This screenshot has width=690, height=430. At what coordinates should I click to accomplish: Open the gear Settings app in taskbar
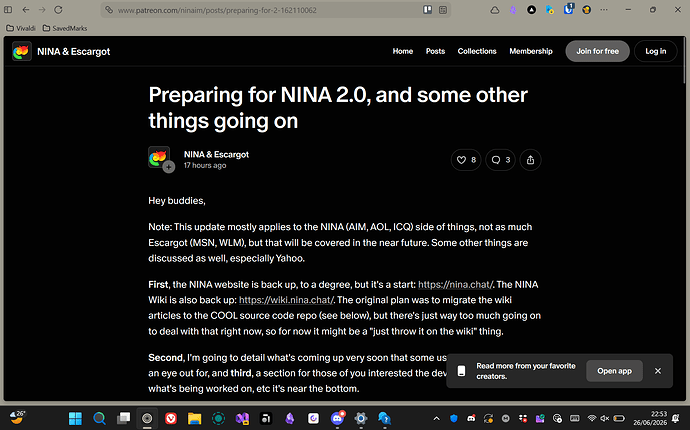click(x=361, y=418)
